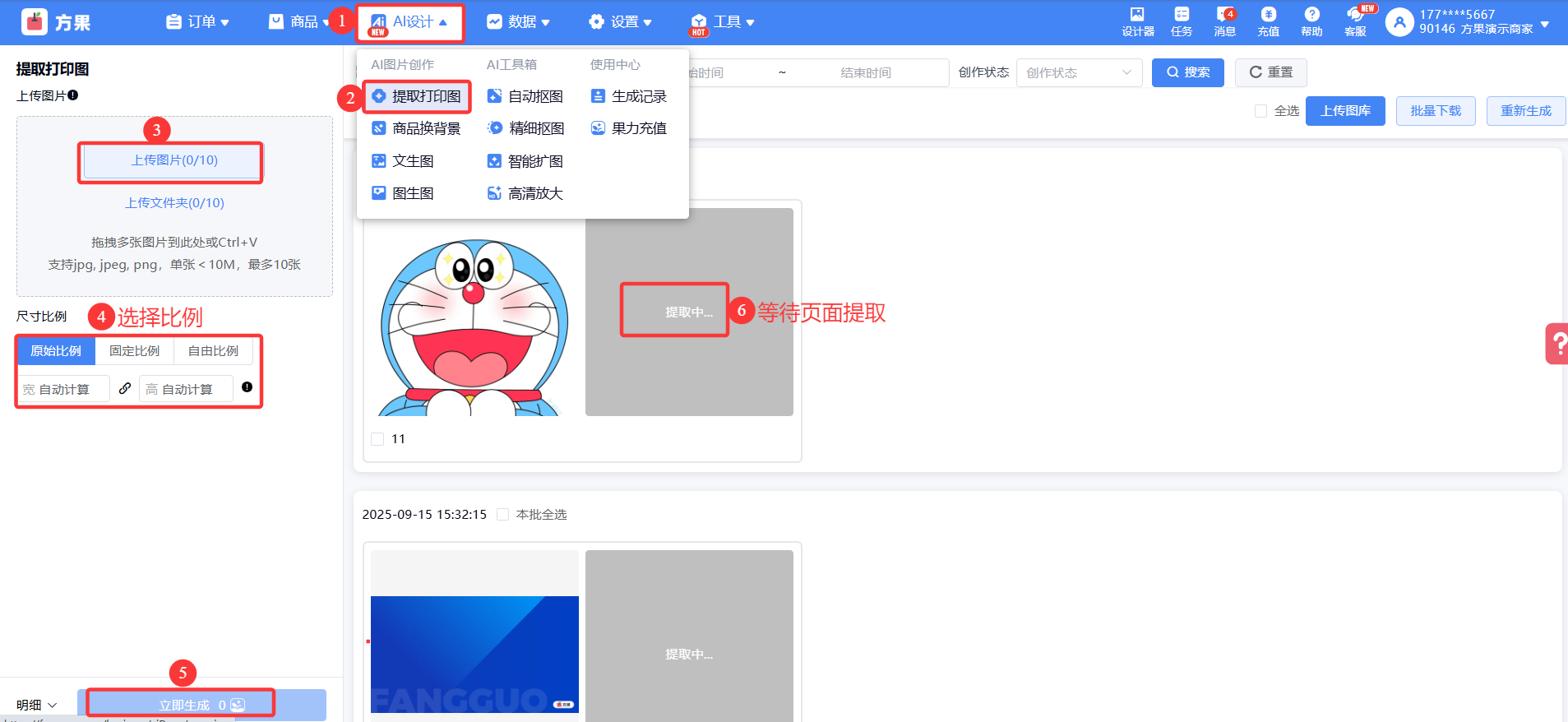Image resolution: width=1568 pixels, height=722 pixels.
Task: Check the box for image 11
Action: click(377, 439)
